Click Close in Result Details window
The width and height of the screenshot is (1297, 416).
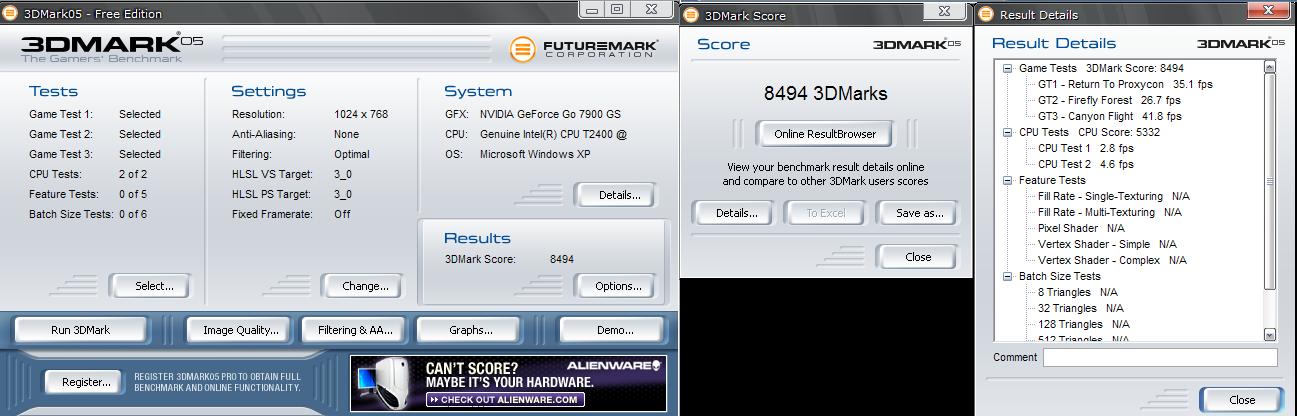(1242, 400)
